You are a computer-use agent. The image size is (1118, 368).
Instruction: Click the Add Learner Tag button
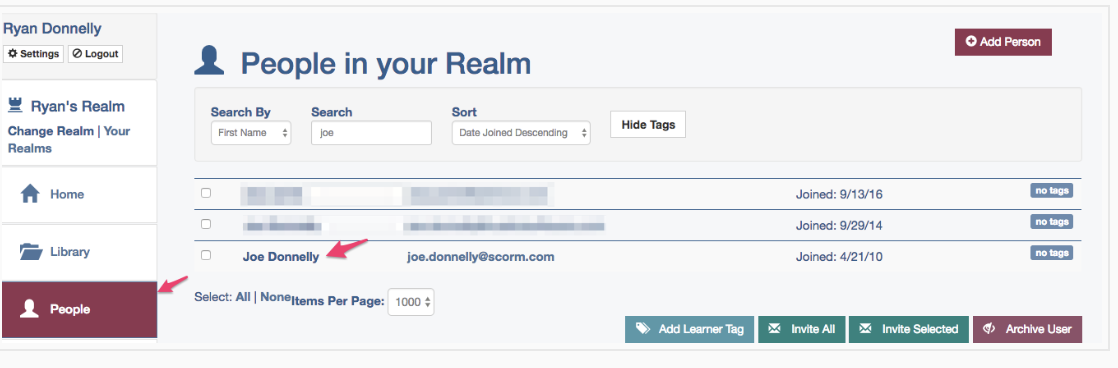(689, 329)
